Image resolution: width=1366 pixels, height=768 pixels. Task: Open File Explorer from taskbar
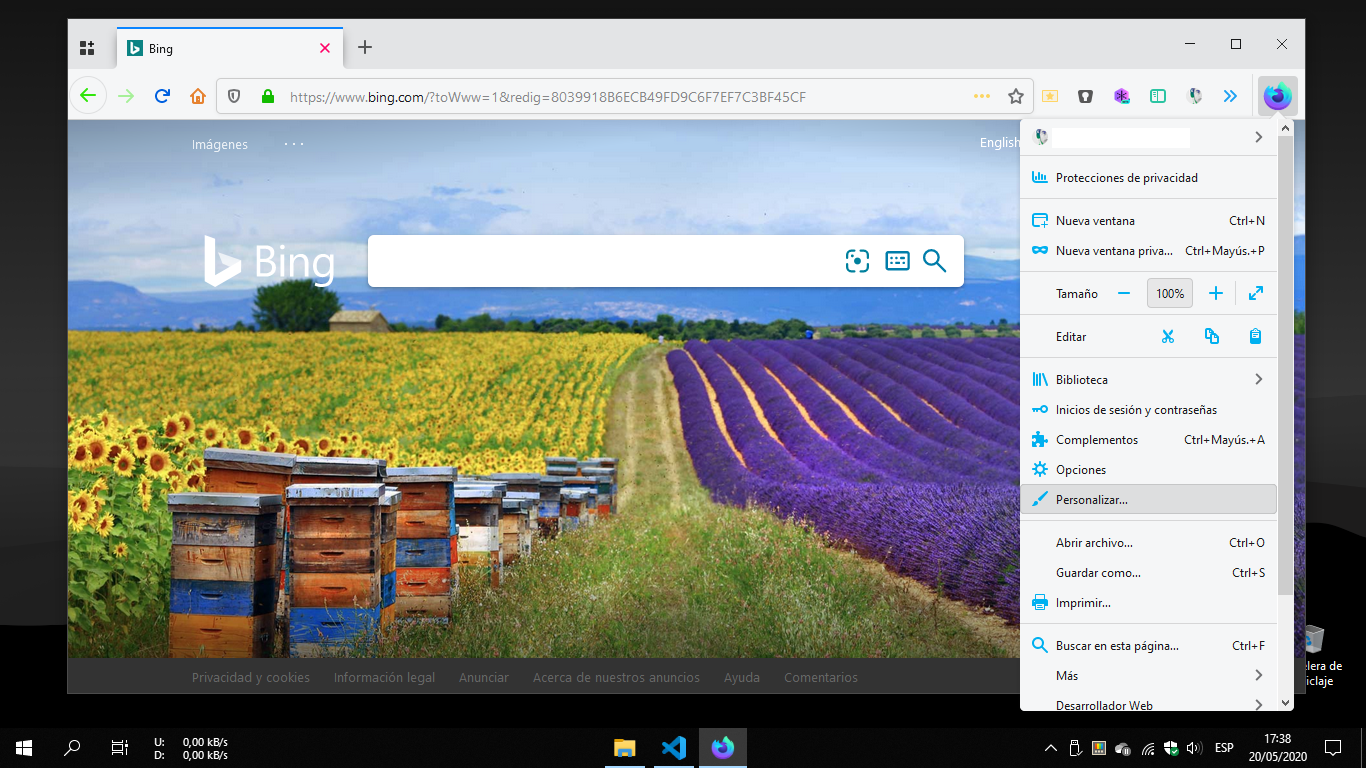click(x=625, y=747)
